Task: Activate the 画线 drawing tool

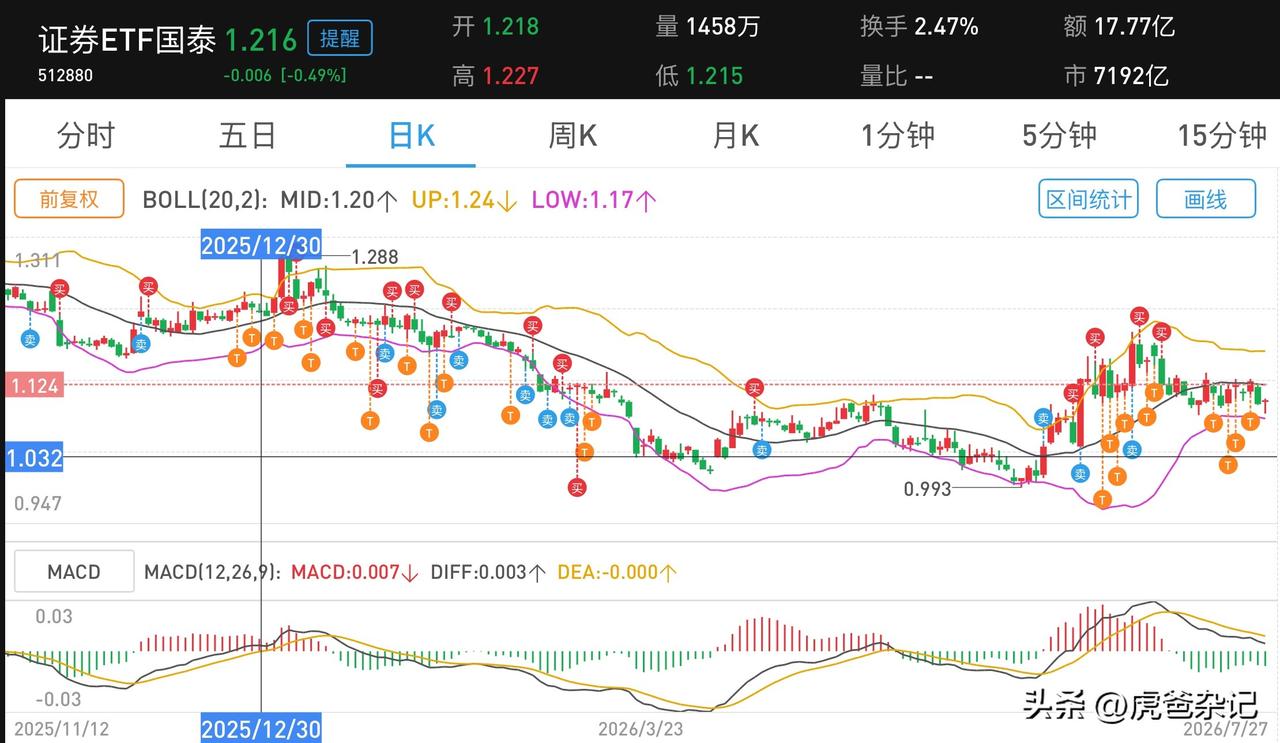Action: point(1205,199)
